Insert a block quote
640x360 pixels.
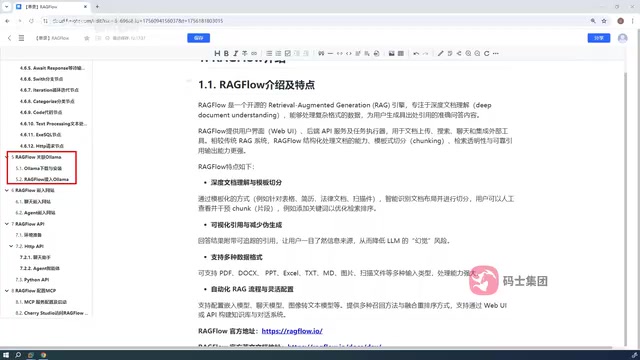[x=321, y=53]
